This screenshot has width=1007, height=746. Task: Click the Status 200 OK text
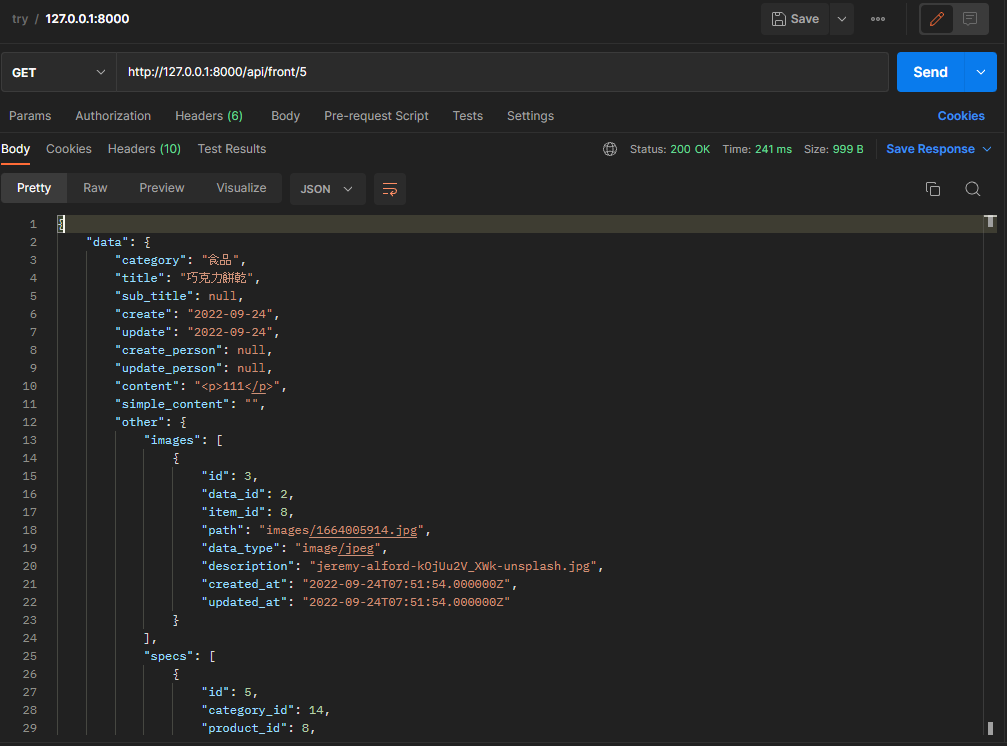tap(670, 149)
